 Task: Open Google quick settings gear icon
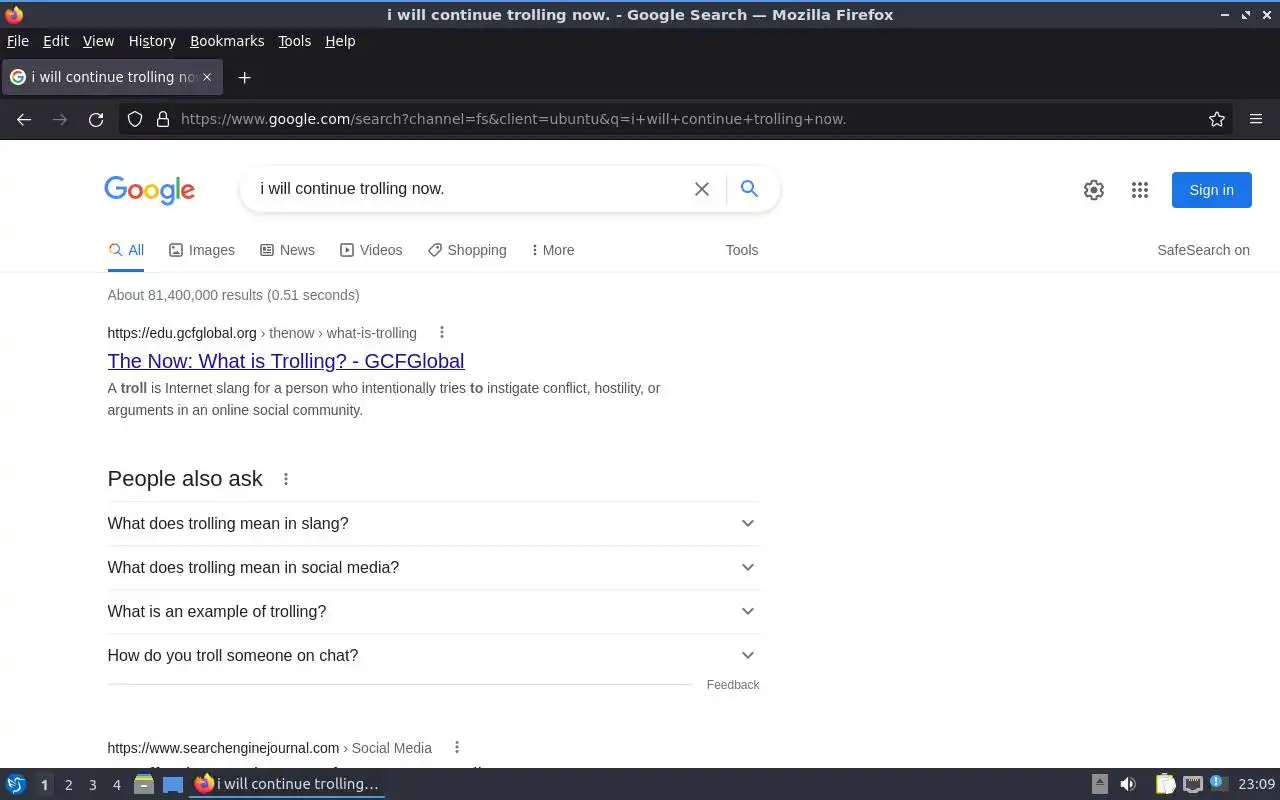(1094, 190)
